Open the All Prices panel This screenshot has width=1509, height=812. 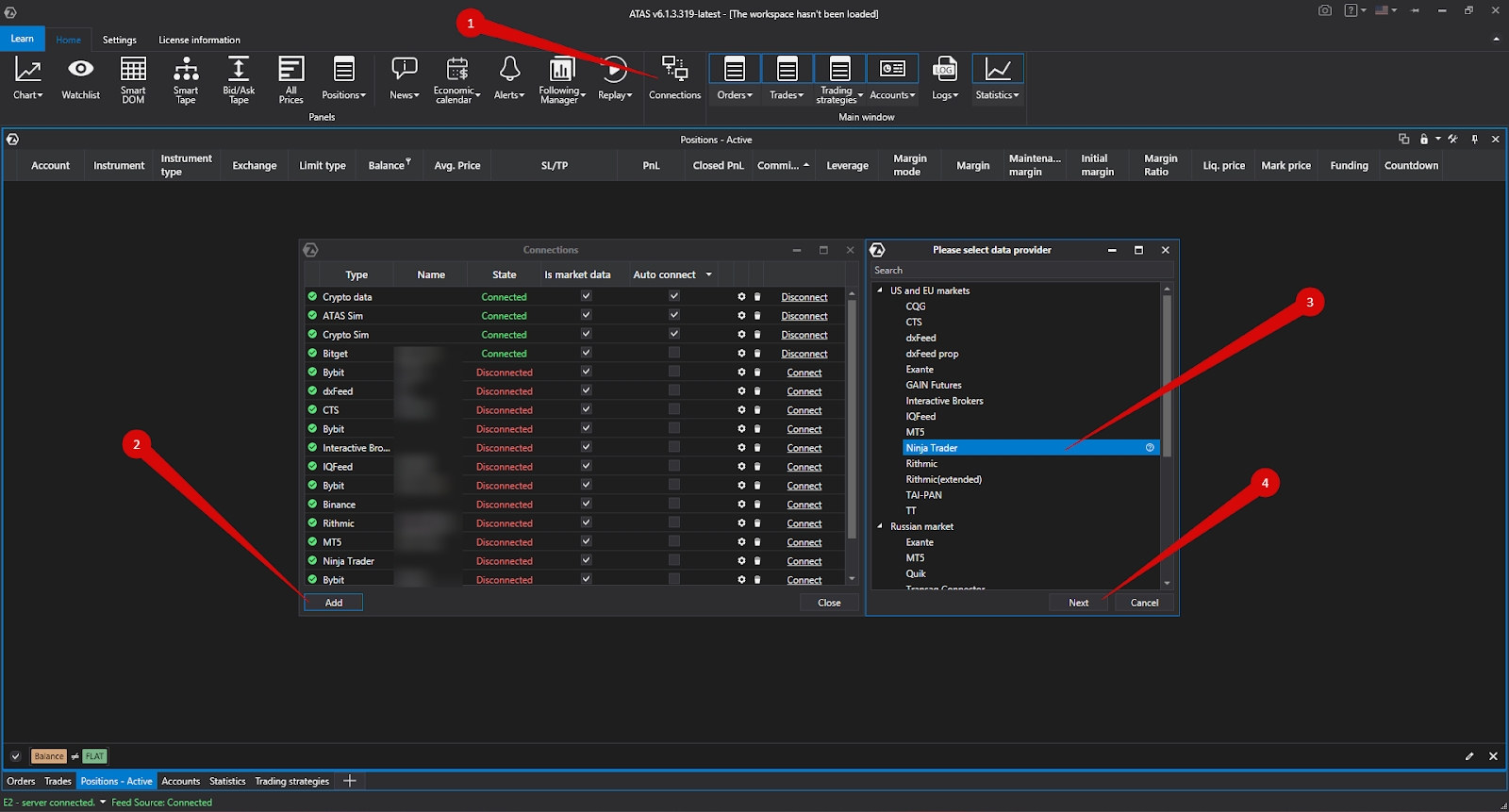pyautogui.click(x=291, y=79)
